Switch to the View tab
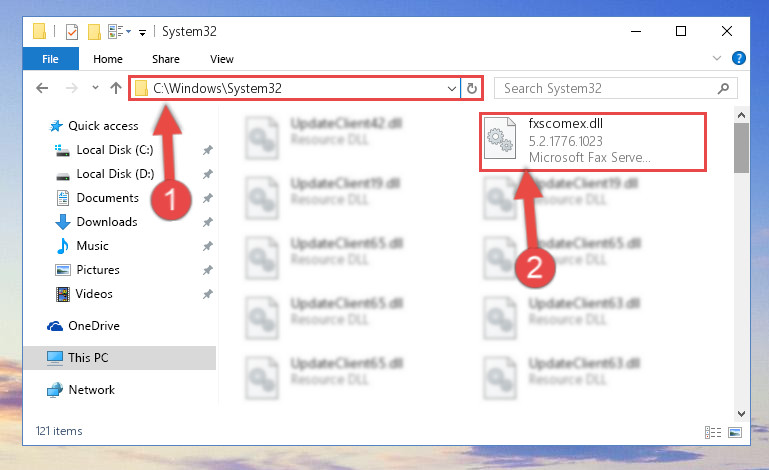 222,59
